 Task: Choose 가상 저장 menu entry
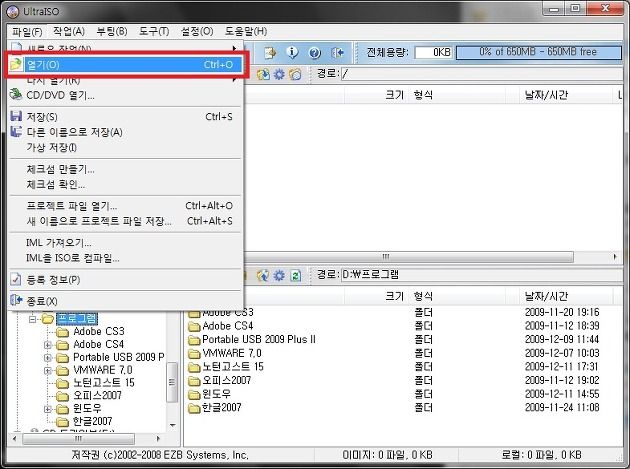click(125, 147)
